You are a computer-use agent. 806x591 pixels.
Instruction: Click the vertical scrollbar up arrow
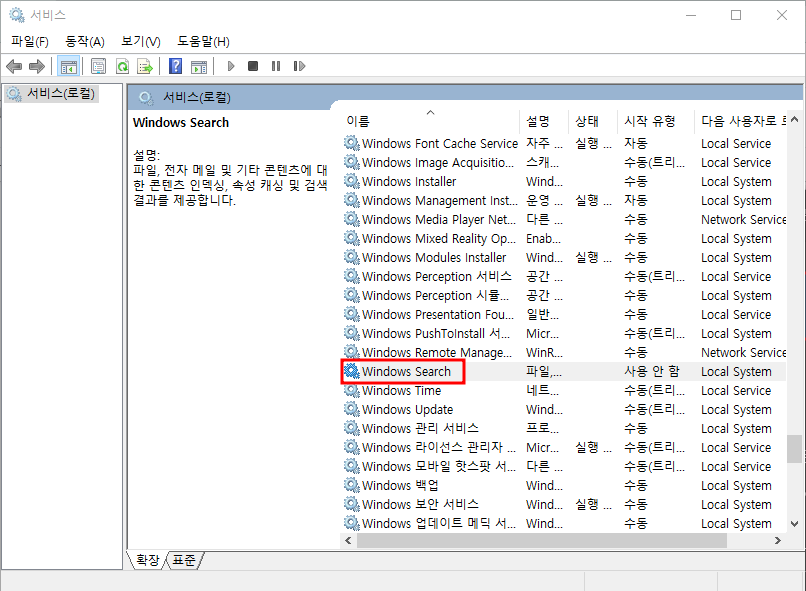[794, 119]
